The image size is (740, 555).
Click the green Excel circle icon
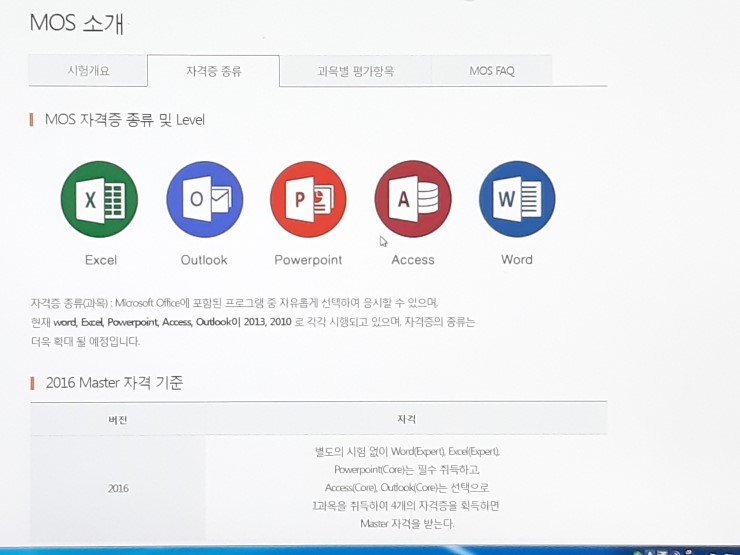(x=99, y=199)
